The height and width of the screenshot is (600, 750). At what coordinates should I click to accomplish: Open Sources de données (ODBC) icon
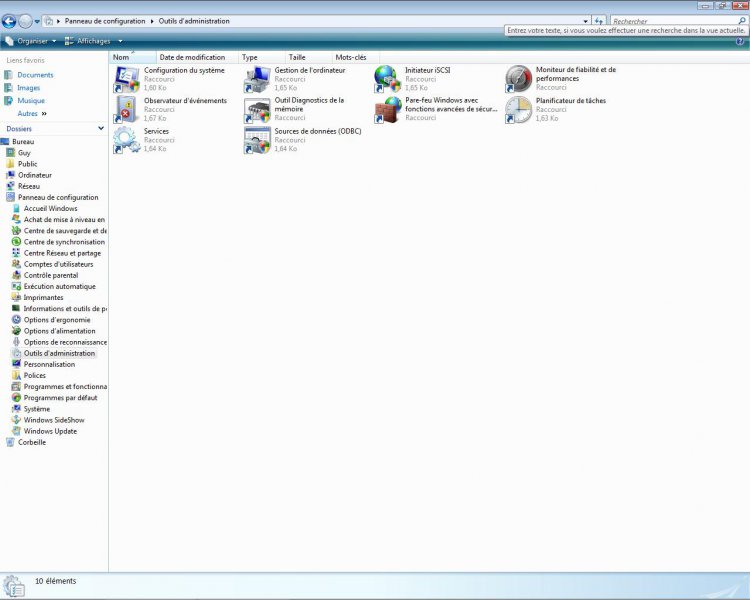257,140
